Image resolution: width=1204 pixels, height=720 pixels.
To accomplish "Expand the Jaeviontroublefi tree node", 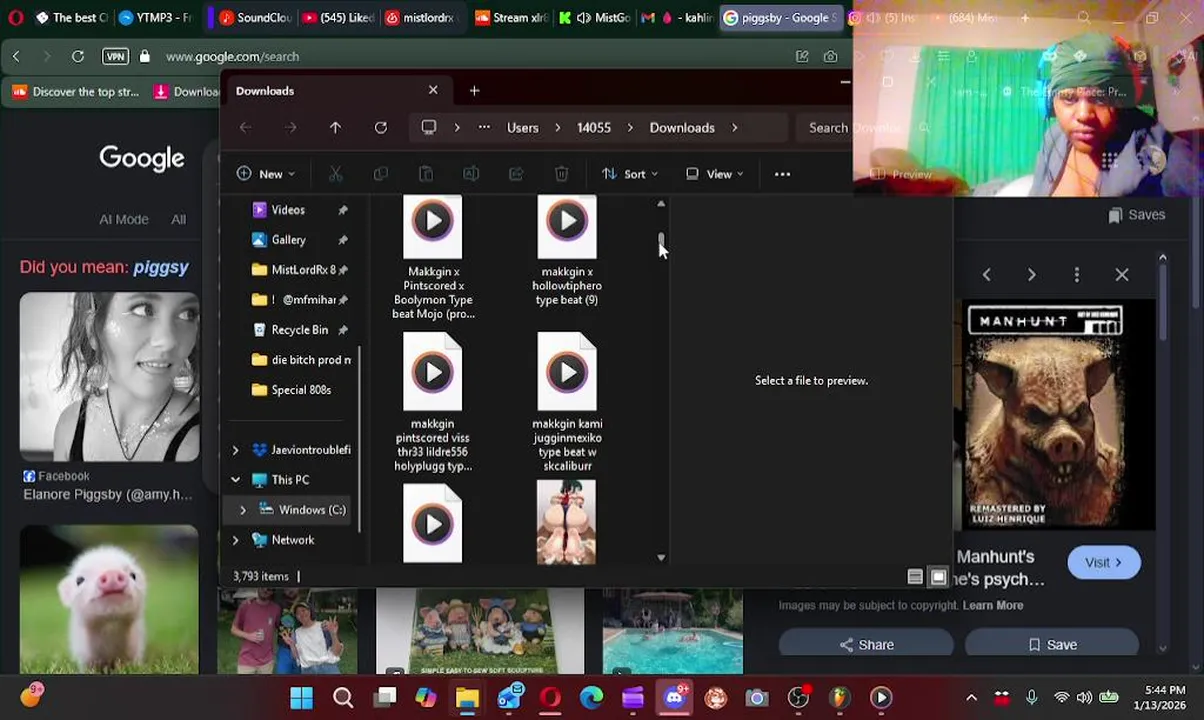I will 236,450.
